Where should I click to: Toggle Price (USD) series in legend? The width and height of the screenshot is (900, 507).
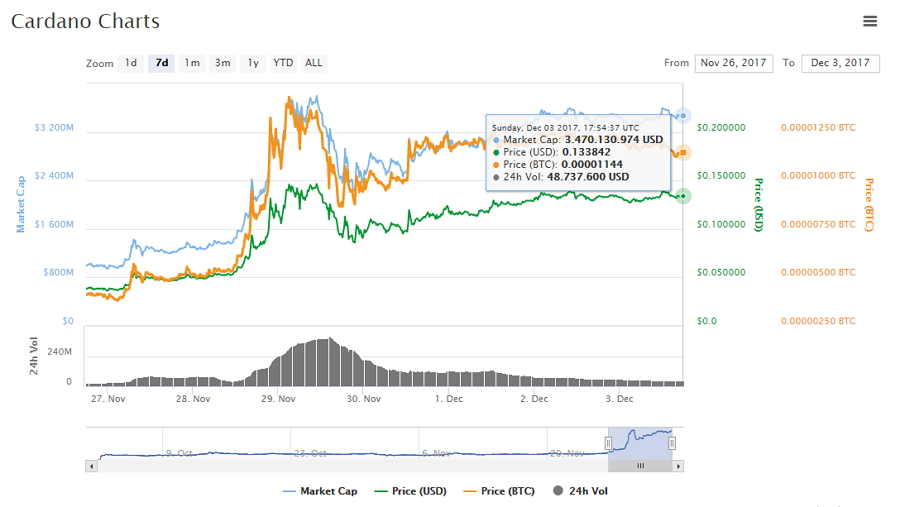click(410, 491)
